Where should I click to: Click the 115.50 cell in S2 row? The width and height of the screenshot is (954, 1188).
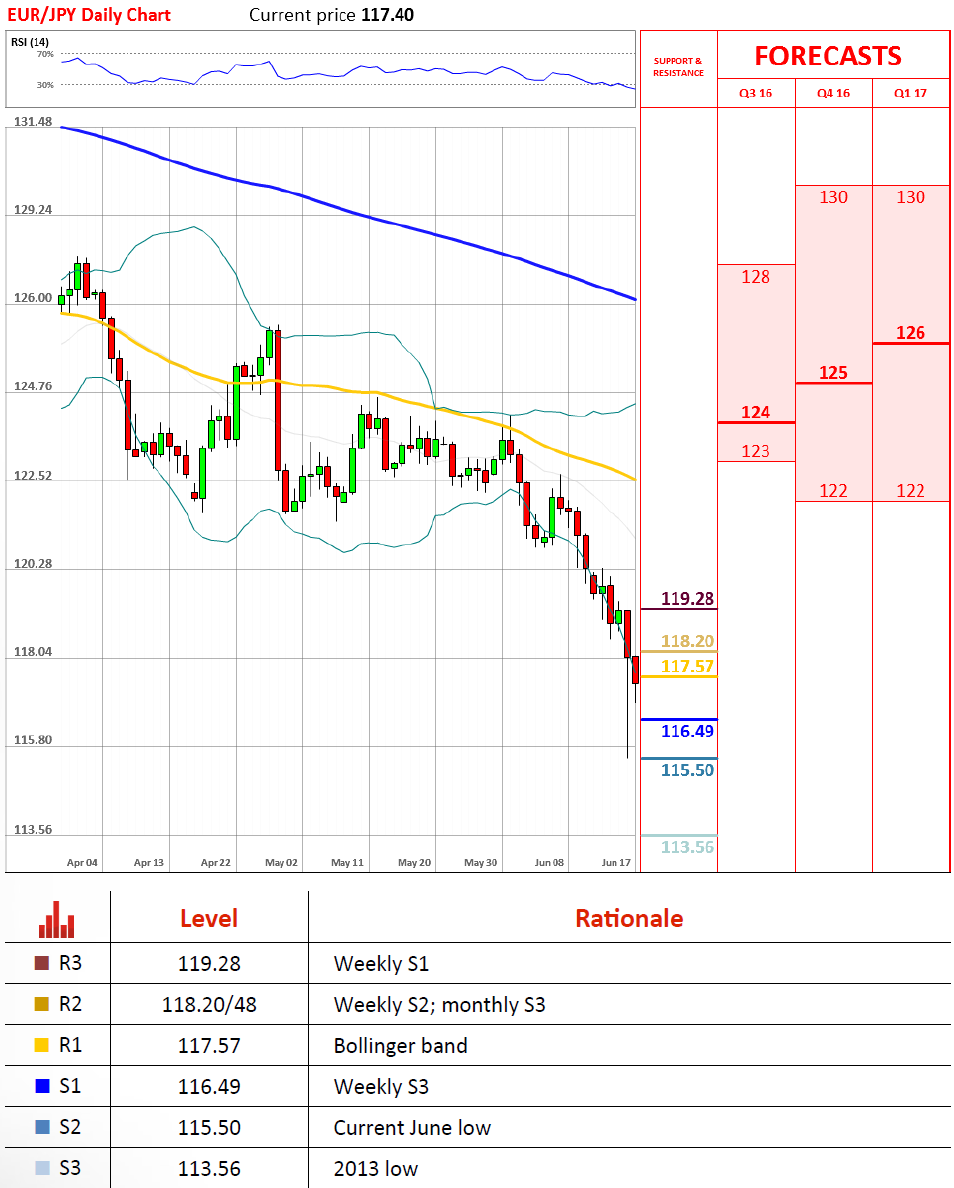(209, 1127)
